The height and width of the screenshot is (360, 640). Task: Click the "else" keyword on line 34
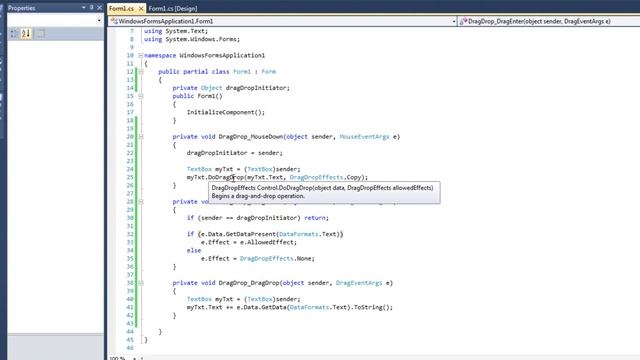194,250
